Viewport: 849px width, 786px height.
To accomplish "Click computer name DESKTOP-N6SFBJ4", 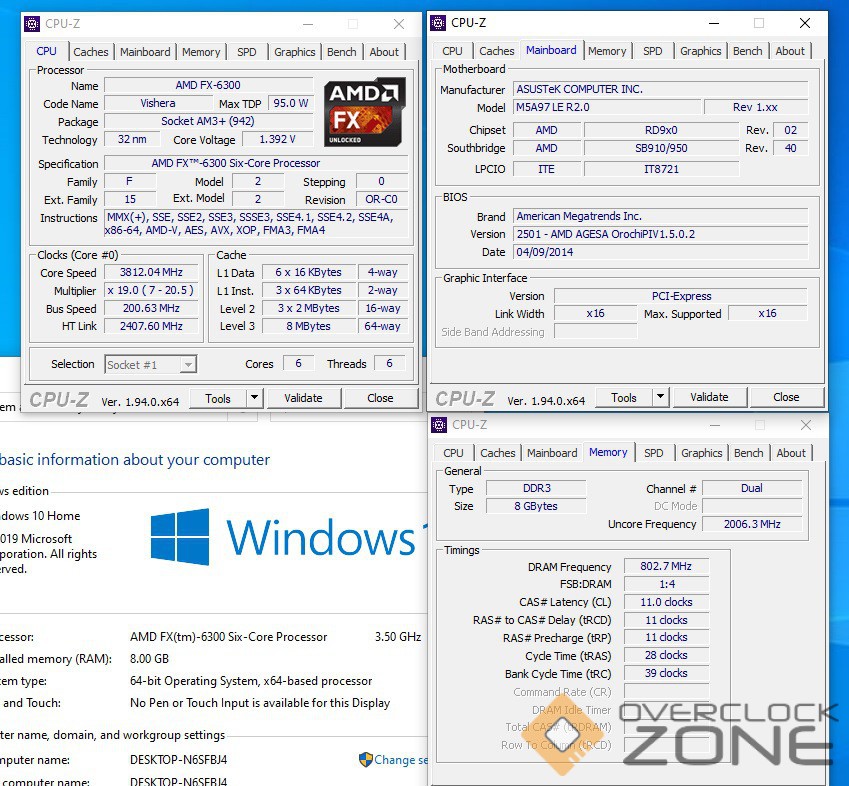I will tap(179, 759).
